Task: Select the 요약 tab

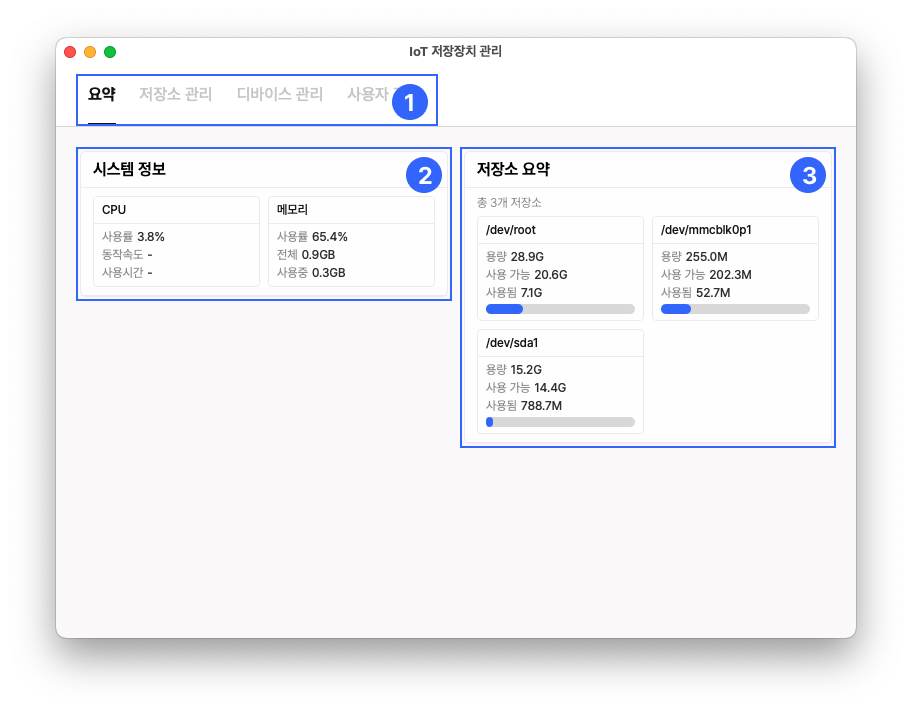Action: pyautogui.click(x=102, y=94)
